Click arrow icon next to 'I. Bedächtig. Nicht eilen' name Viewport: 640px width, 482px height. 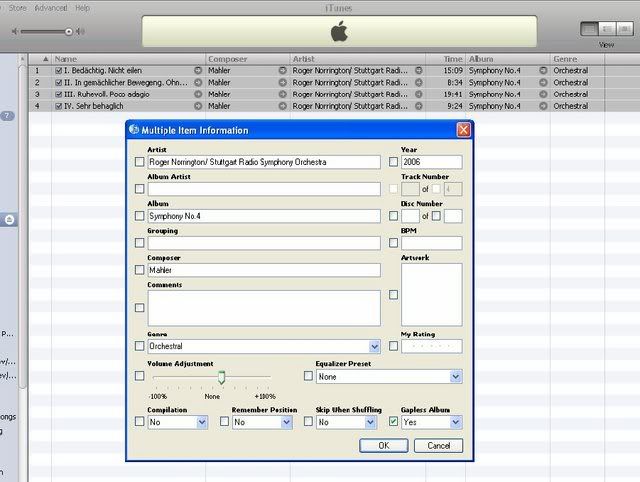[x=198, y=71]
